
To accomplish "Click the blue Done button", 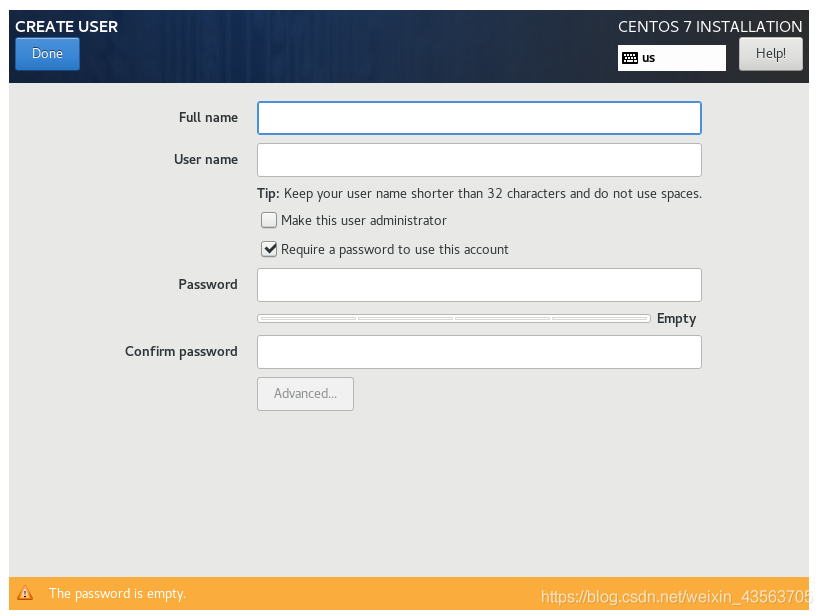I will tap(47, 54).
